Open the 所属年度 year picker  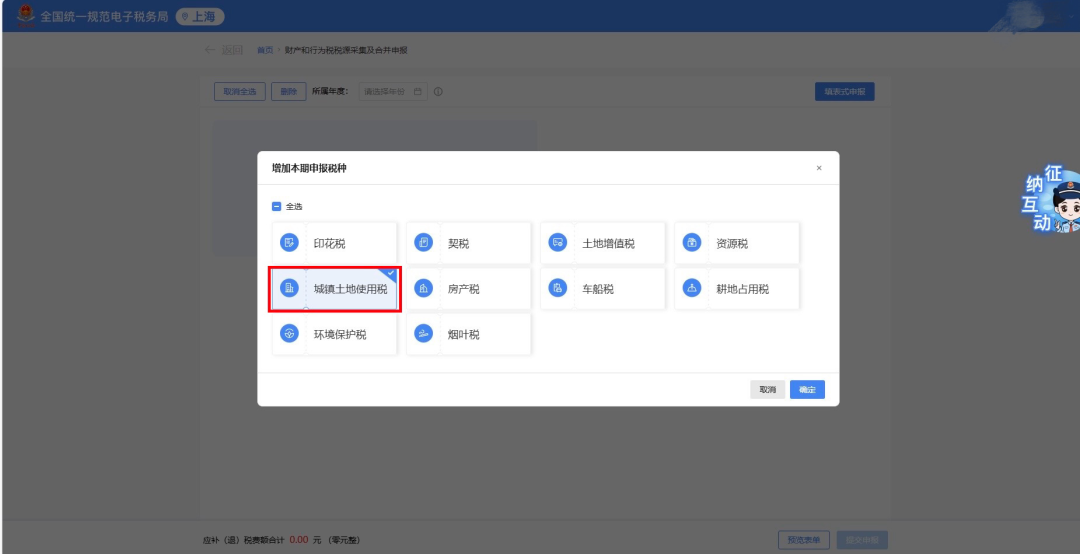[x=392, y=92]
